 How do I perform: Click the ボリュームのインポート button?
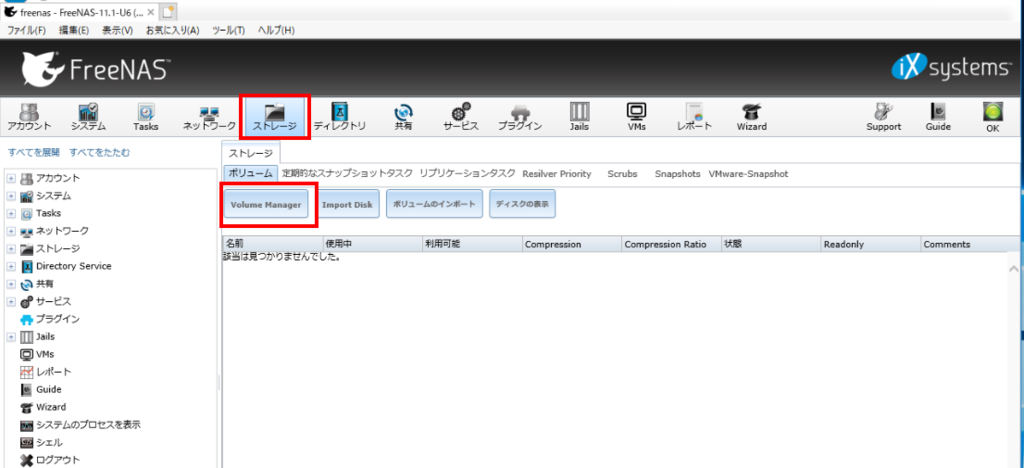(434, 204)
